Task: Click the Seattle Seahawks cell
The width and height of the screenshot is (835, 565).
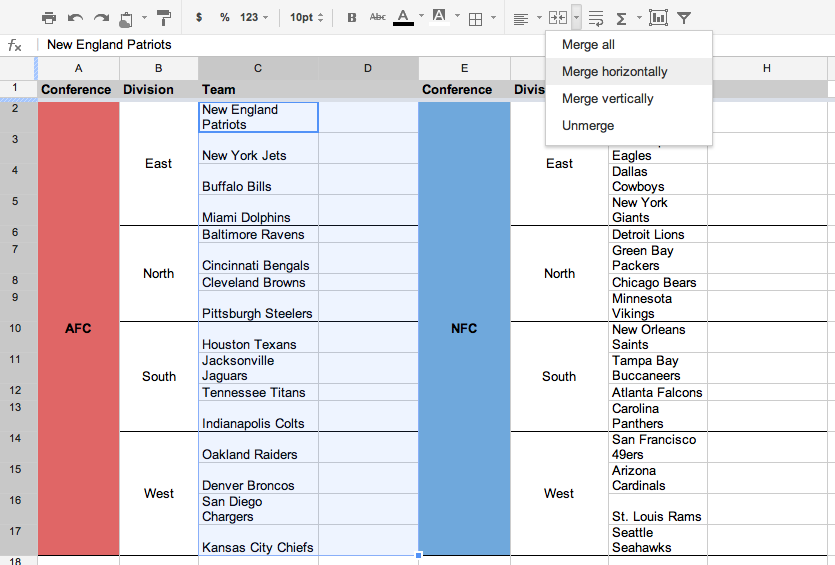Action: click(x=658, y=540)
